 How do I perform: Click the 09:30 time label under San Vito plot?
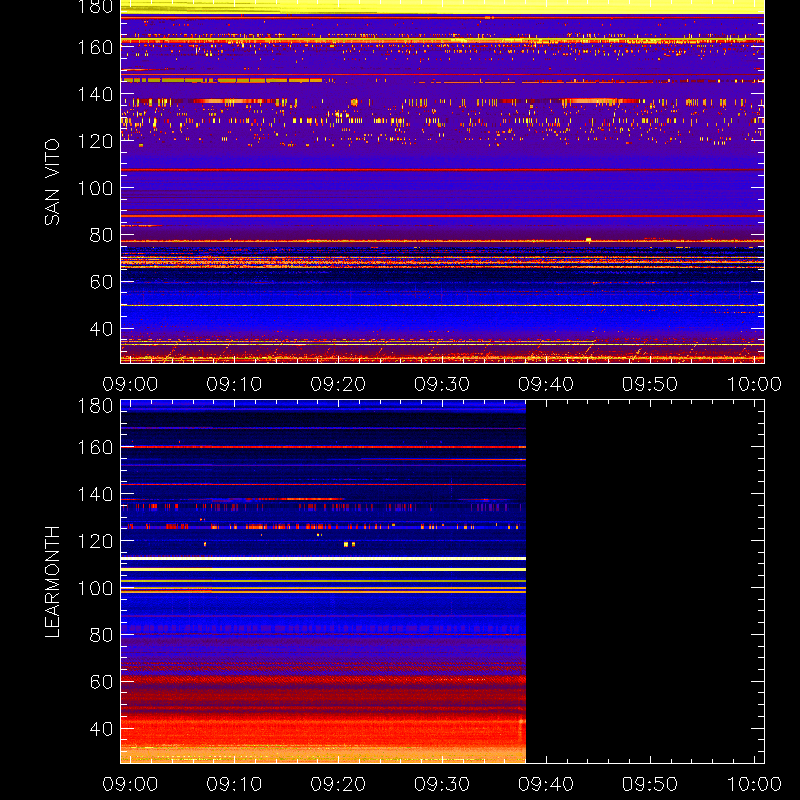(442, 384)
